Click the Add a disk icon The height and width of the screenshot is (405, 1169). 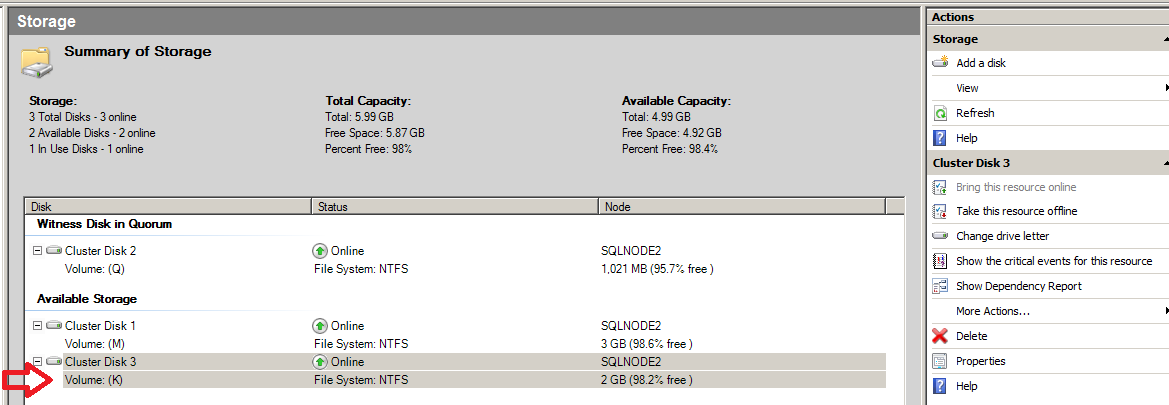pyautogui.click(x=940, y=63)
